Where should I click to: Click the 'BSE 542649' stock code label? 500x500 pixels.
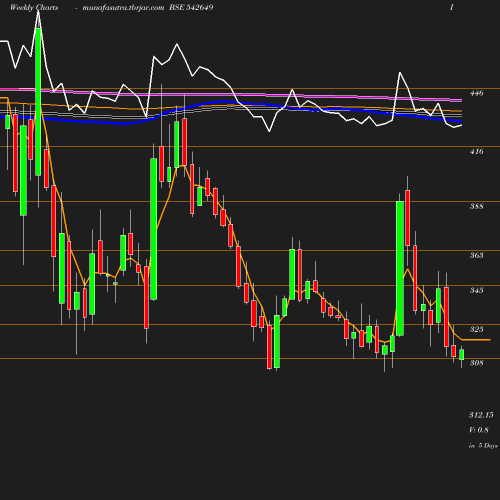[x=191, y=7]
